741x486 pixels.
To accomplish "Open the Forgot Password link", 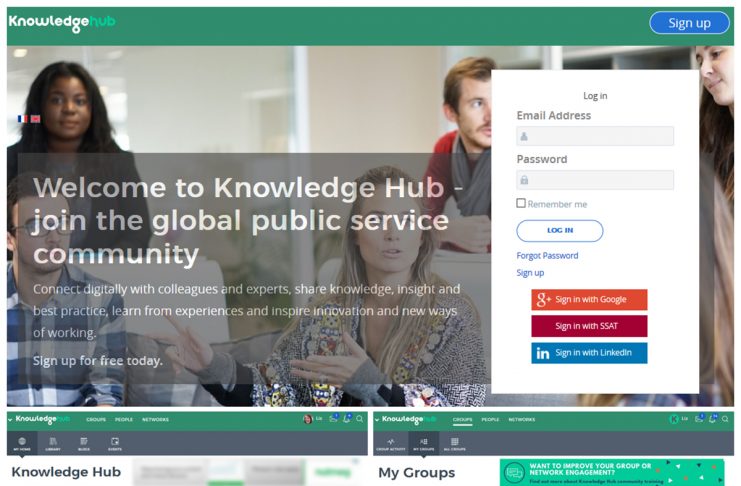I will 547,256.
